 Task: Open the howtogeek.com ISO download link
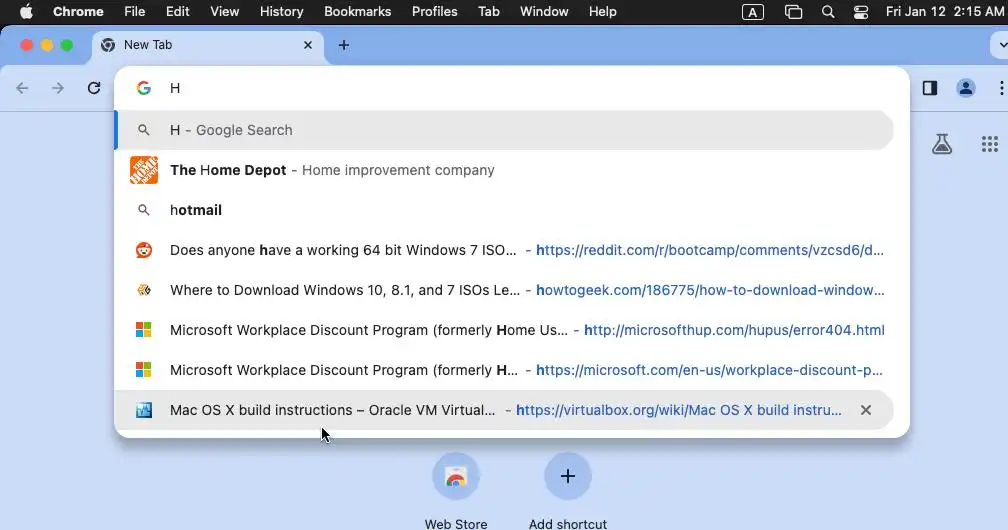pos(710,290)
